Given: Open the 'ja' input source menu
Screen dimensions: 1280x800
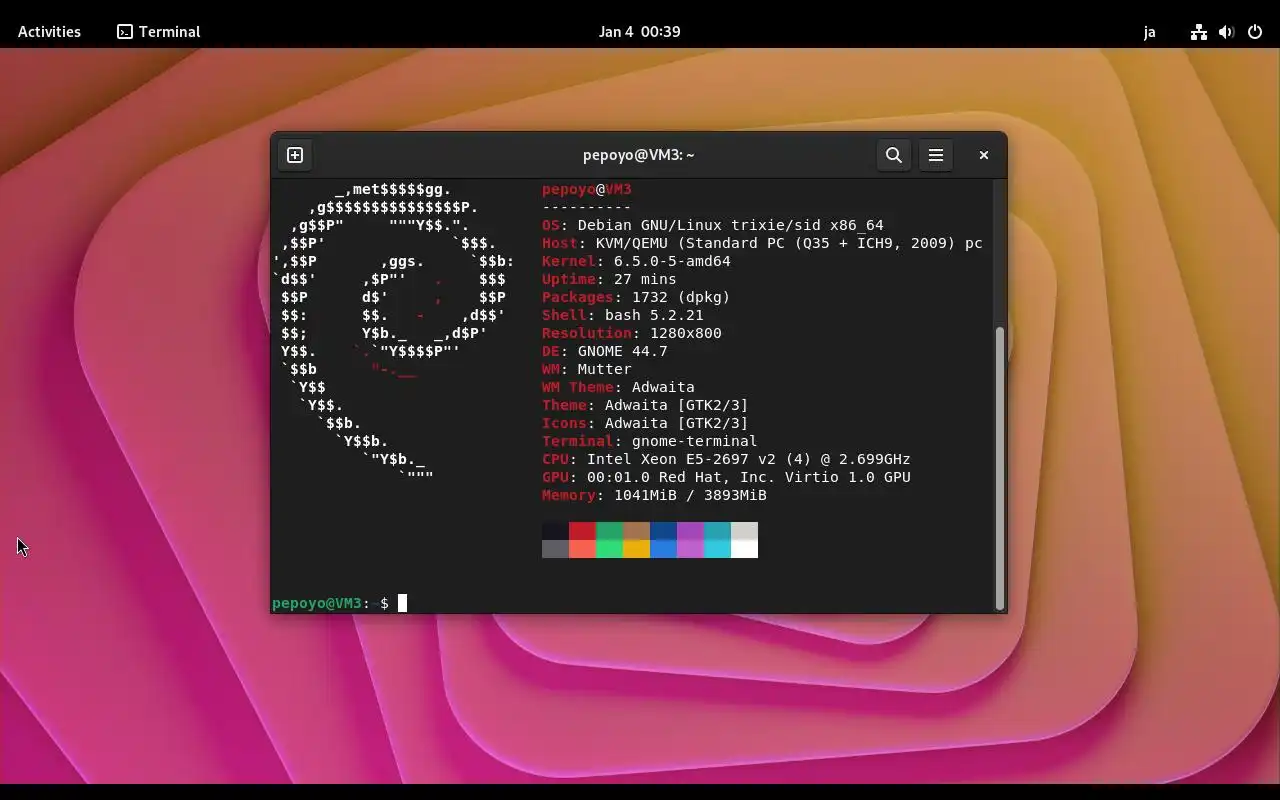Looking at the screenshot, I should click(x=1150, y=31).
